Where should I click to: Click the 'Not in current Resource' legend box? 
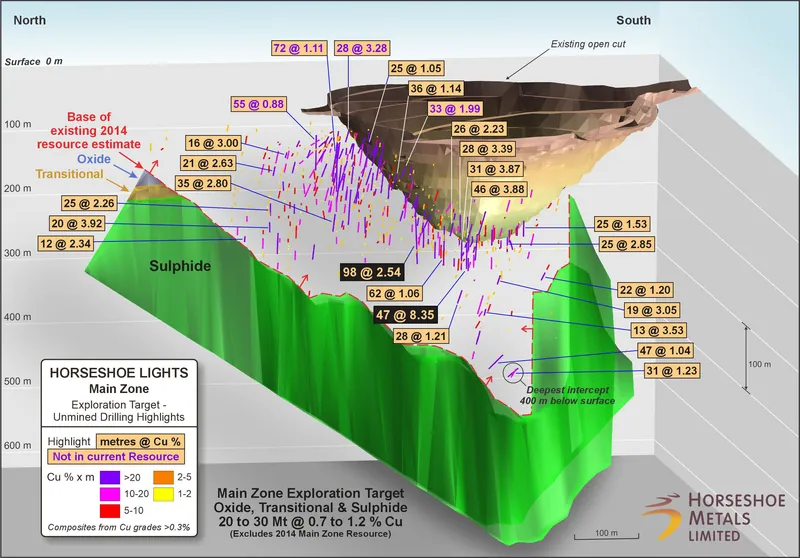click(116, 456)
